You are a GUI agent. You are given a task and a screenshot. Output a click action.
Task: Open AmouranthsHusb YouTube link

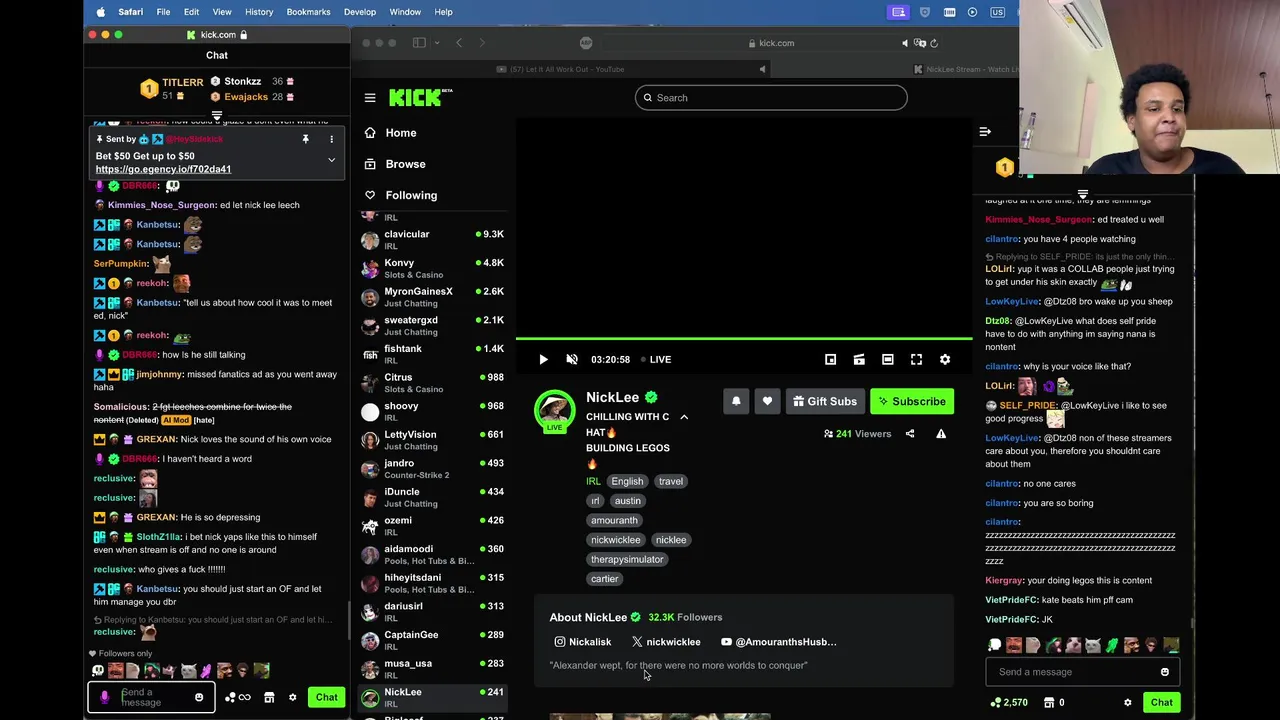point(779,642)
